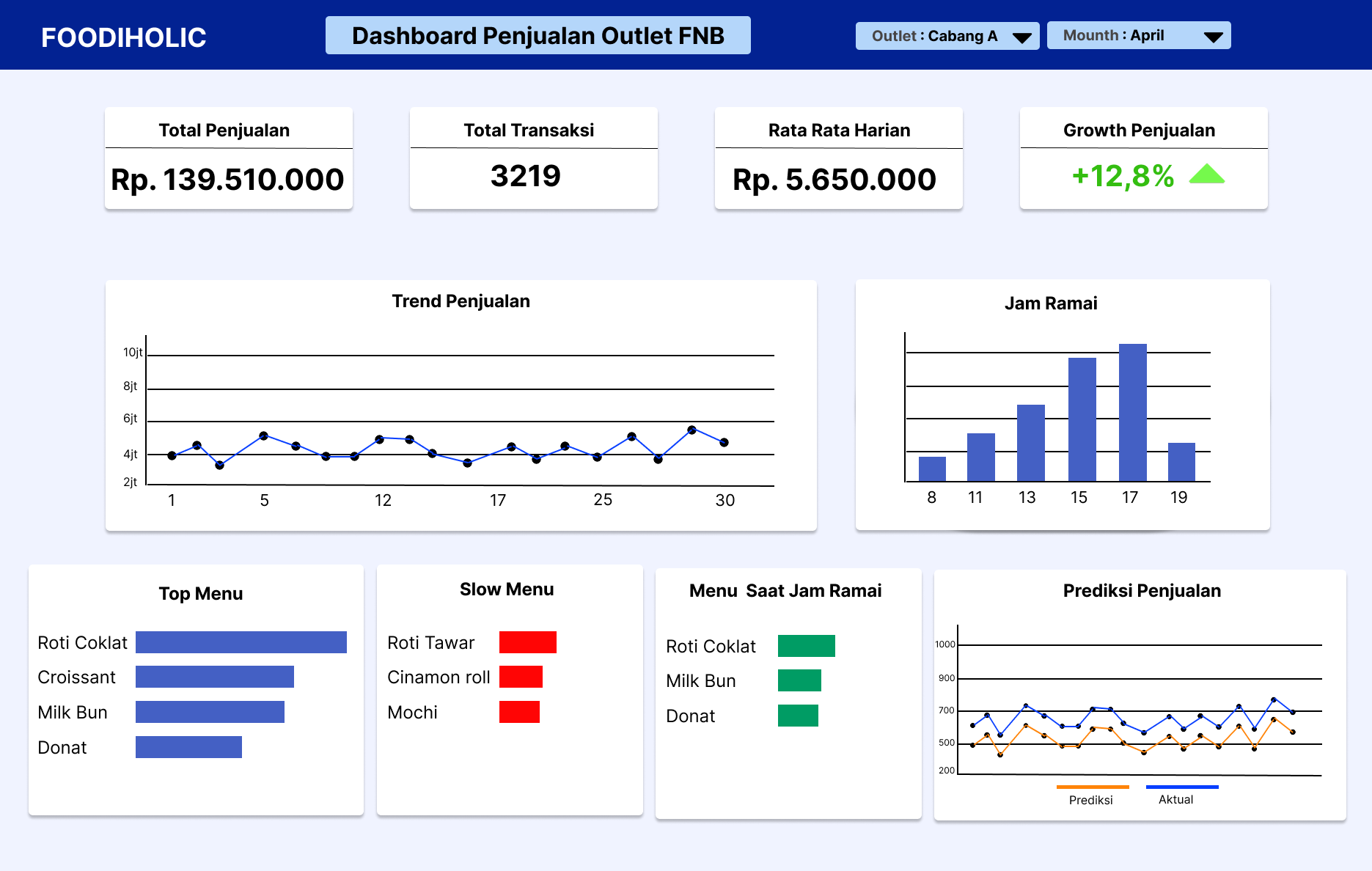This screenshot has height=871, width=1372.
Task: Expand the Mounth April dropdown
Action: 1138,36
